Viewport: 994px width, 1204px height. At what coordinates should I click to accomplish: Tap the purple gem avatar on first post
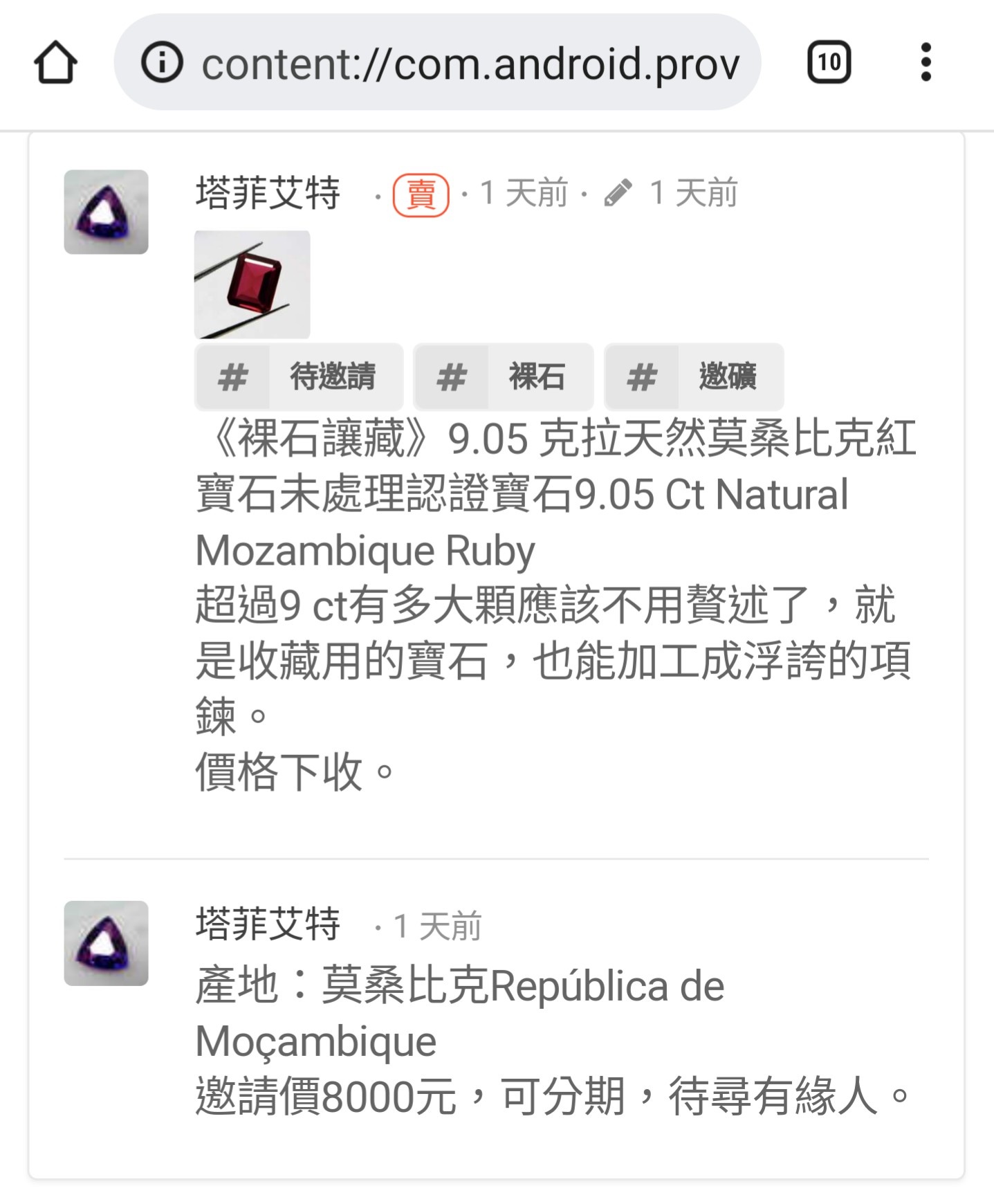pyautogui.click(x=106, y=212)
